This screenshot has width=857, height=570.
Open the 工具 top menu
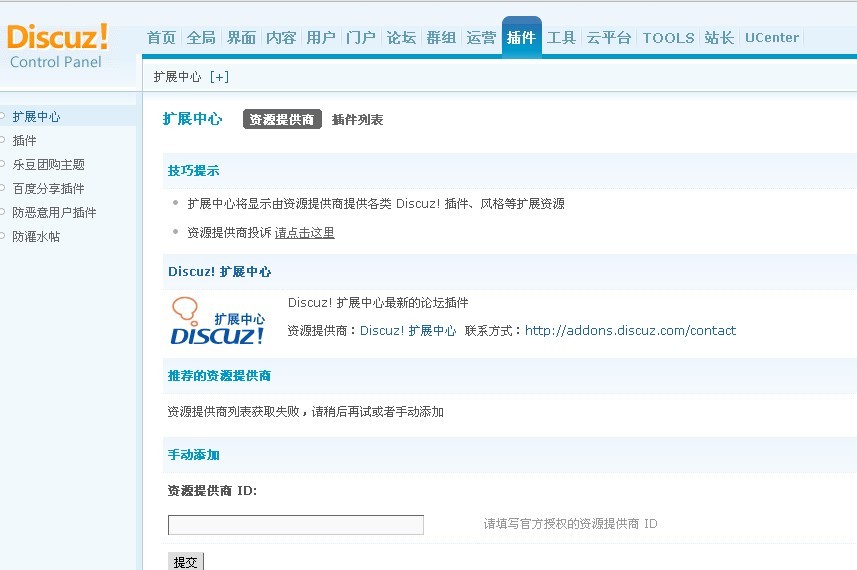(561, 38)
